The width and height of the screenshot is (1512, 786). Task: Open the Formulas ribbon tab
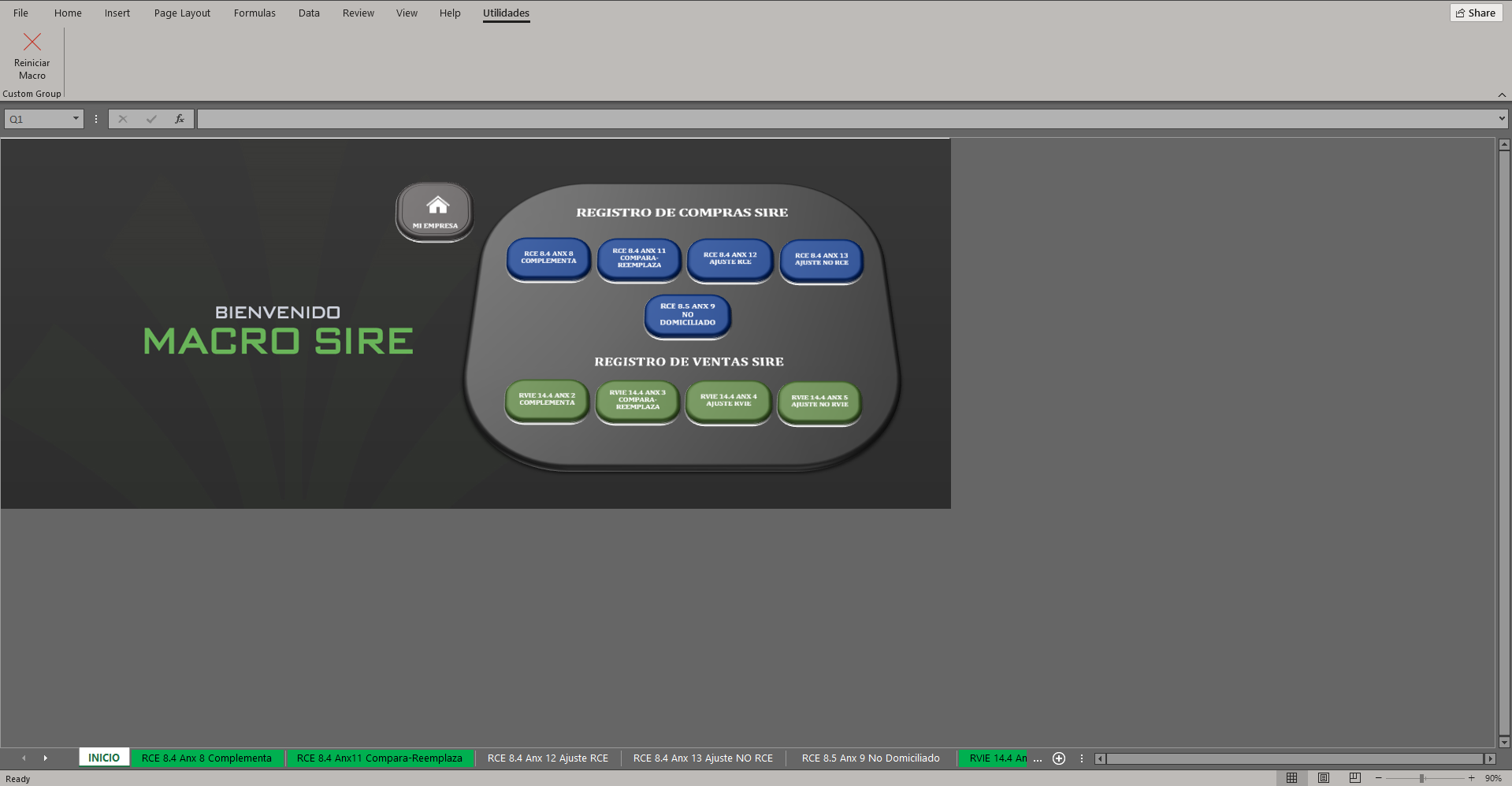click(254, 13)
